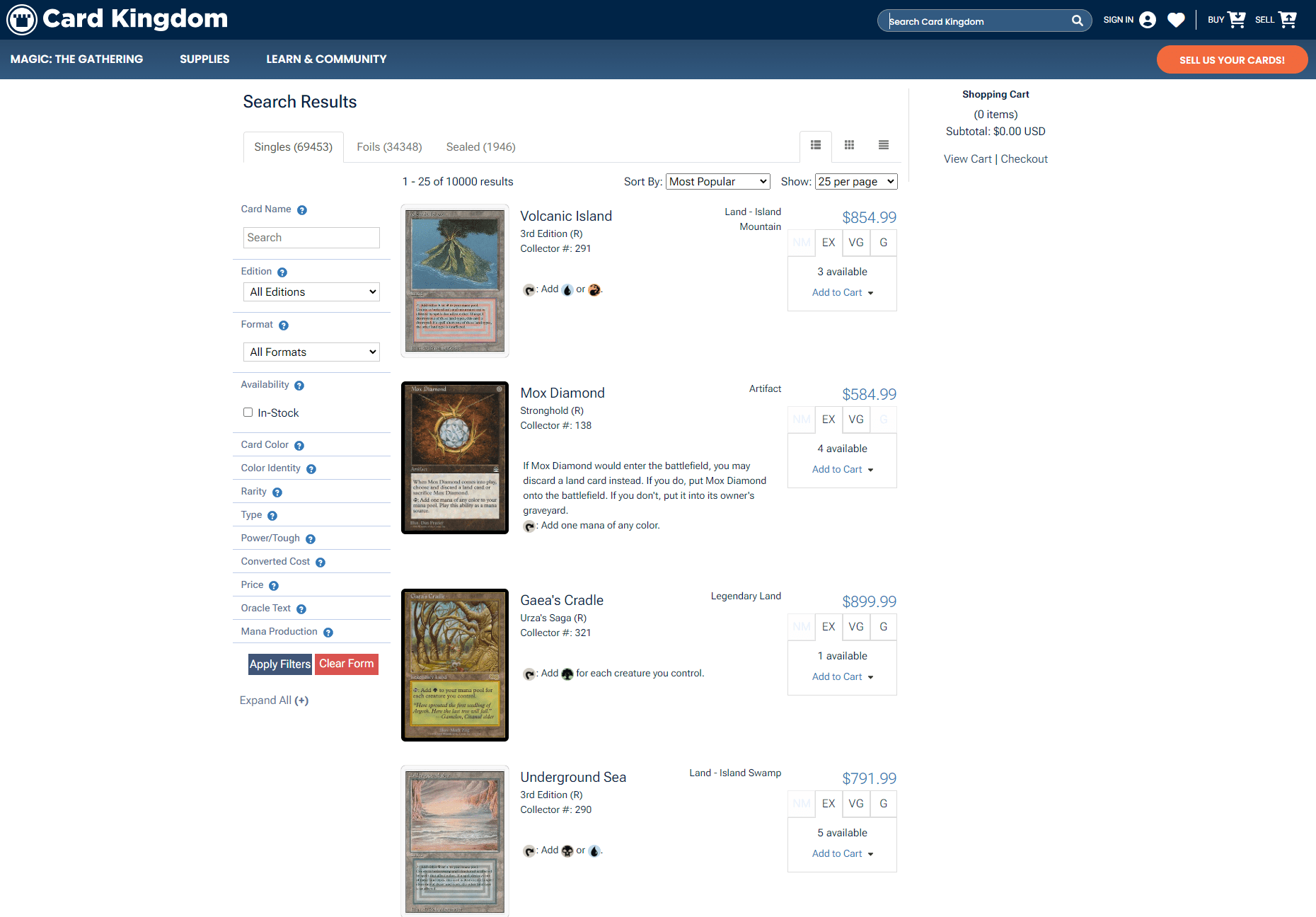The width and height of the screenshot is (1316, 917).
Task: Open the Buy cart icon
Action: (x=1237, y=20)
